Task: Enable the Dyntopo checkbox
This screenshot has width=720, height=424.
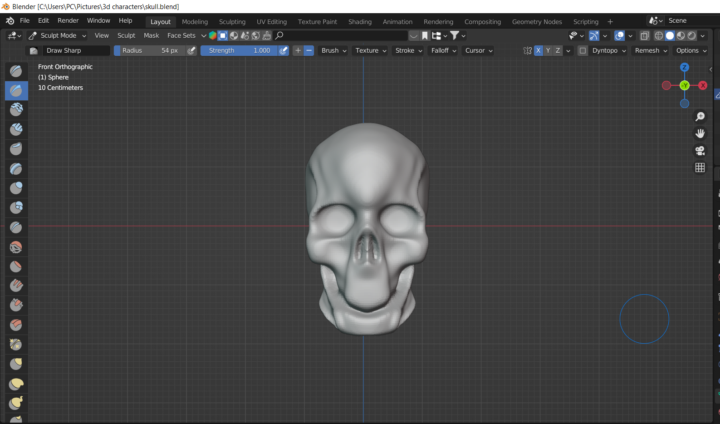Action: 583,50
